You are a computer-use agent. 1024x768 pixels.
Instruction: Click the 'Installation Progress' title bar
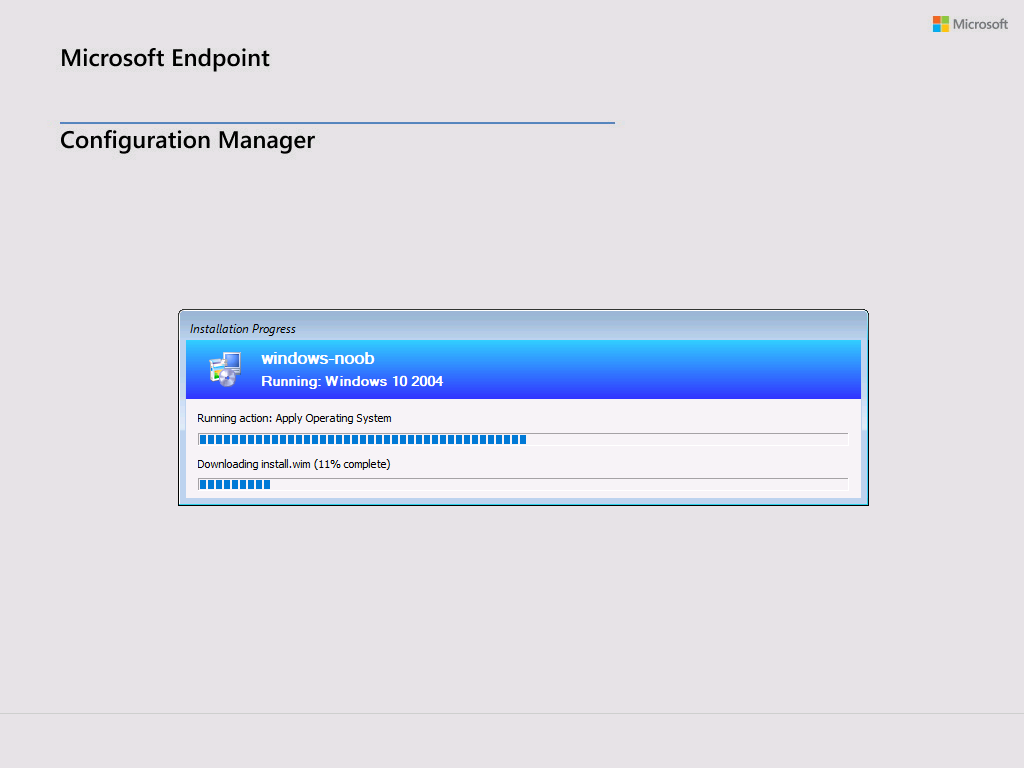[523, 328]
